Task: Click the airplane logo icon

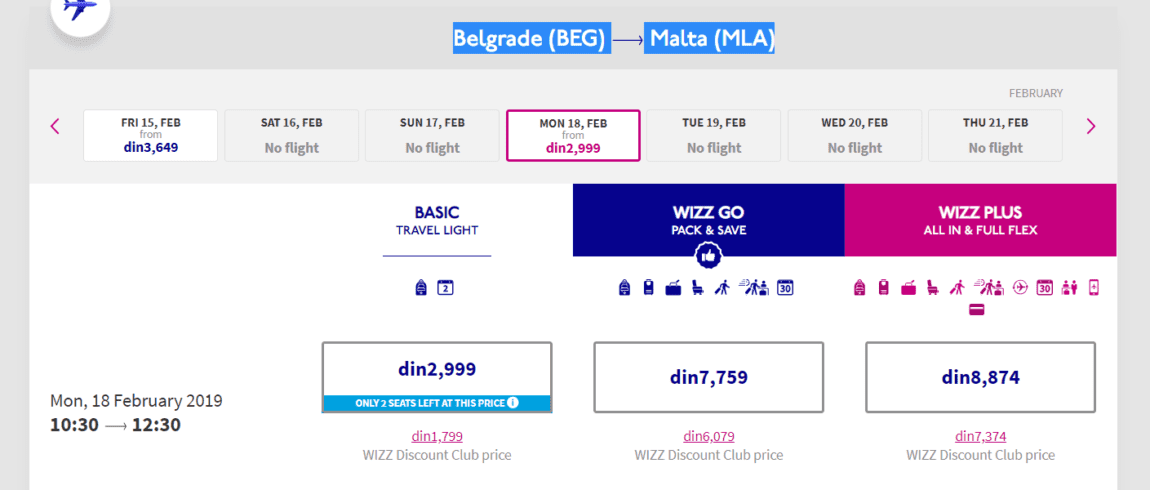Action: [x=79, y=9]
